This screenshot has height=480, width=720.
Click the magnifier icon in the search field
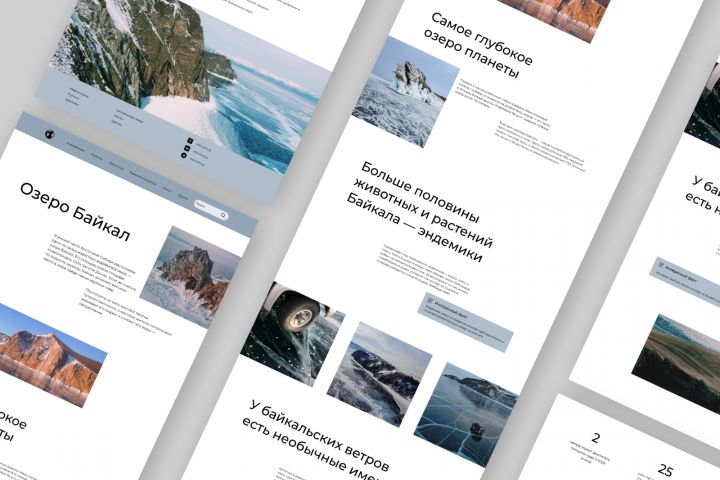(223, 215)
